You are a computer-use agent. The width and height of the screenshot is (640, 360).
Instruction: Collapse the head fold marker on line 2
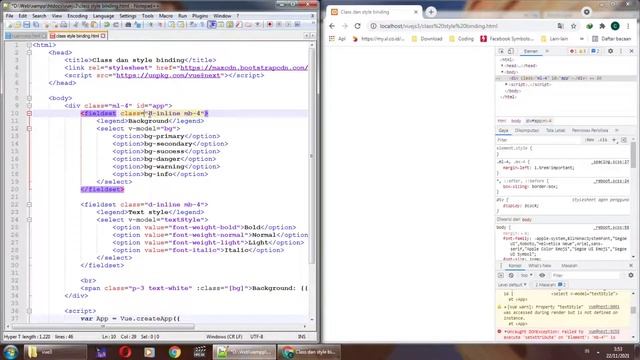point(29,53)
